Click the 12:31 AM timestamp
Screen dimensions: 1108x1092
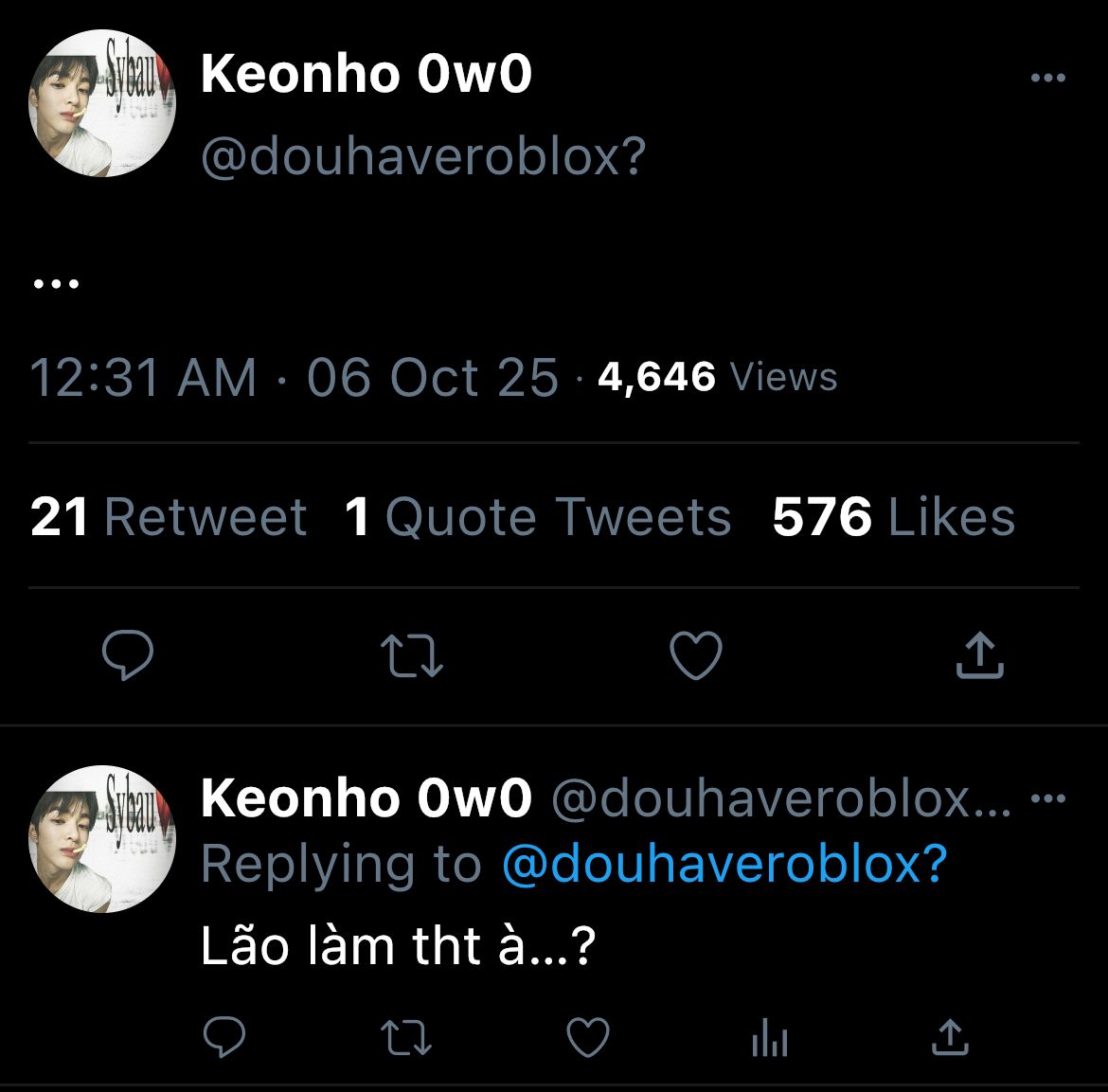tap(144, 377)
